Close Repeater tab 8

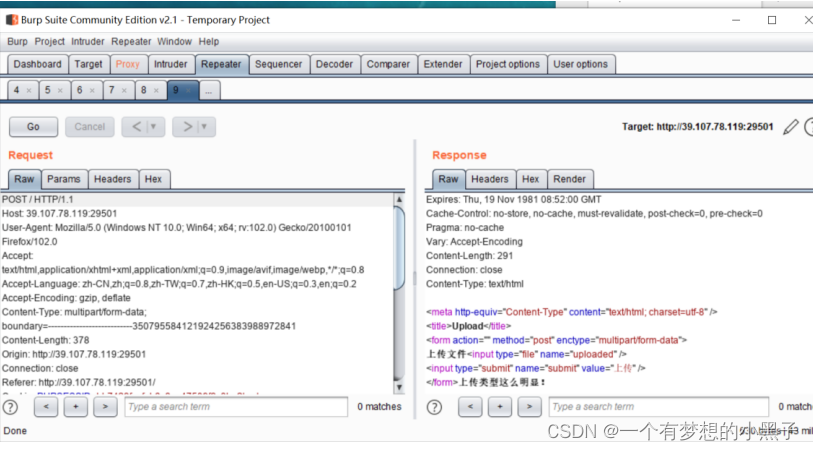(x=156, y=91)
